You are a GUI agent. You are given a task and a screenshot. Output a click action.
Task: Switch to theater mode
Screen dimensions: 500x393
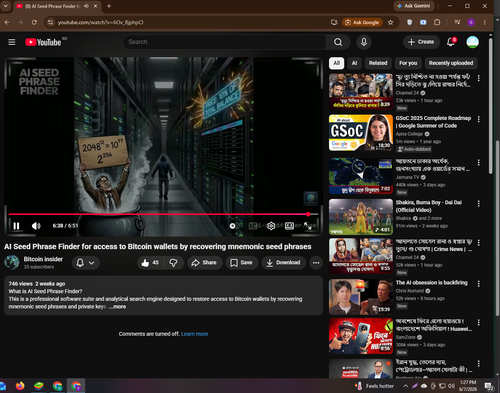(289, 226)
